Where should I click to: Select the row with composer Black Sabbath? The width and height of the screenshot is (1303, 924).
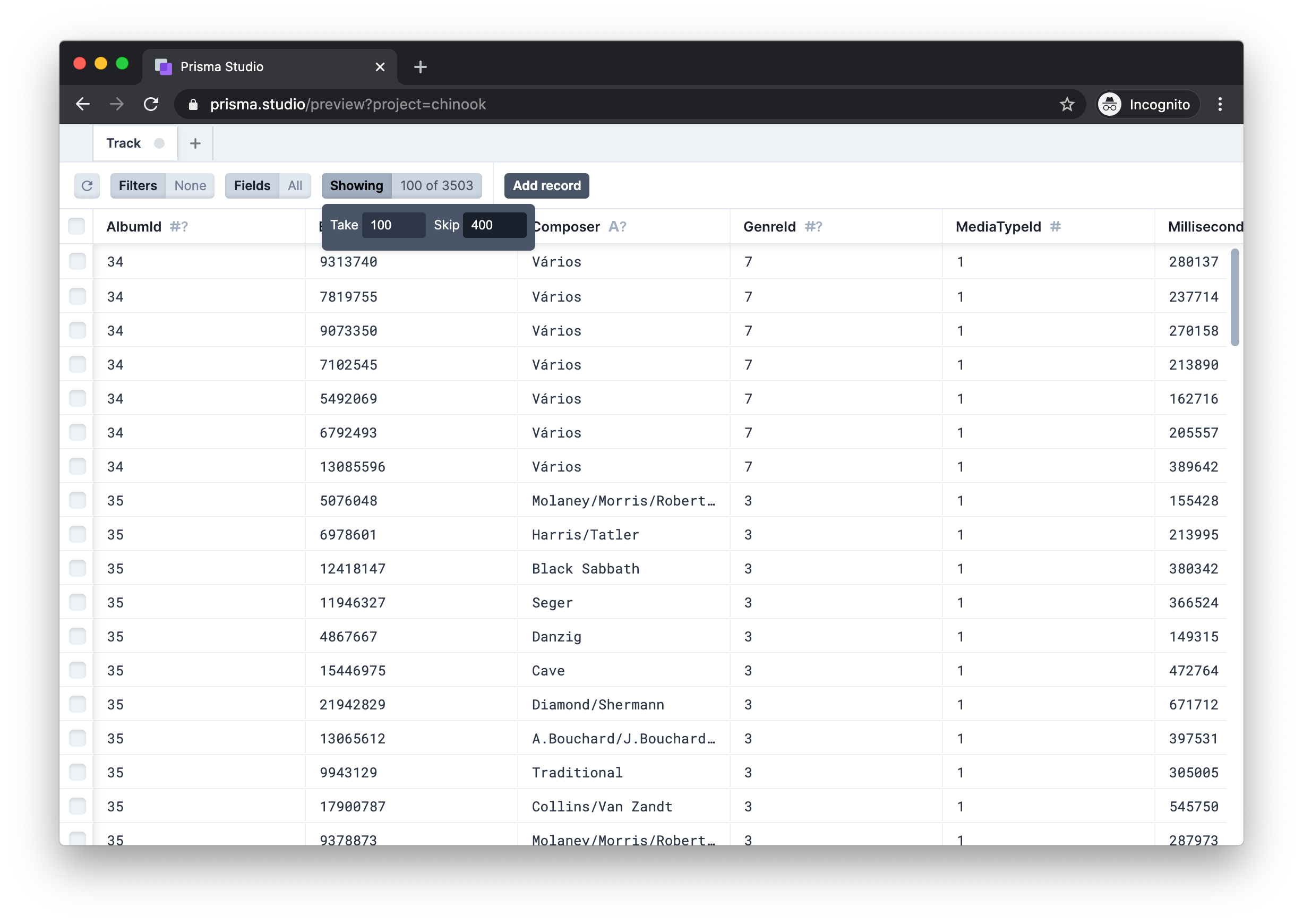78,568
